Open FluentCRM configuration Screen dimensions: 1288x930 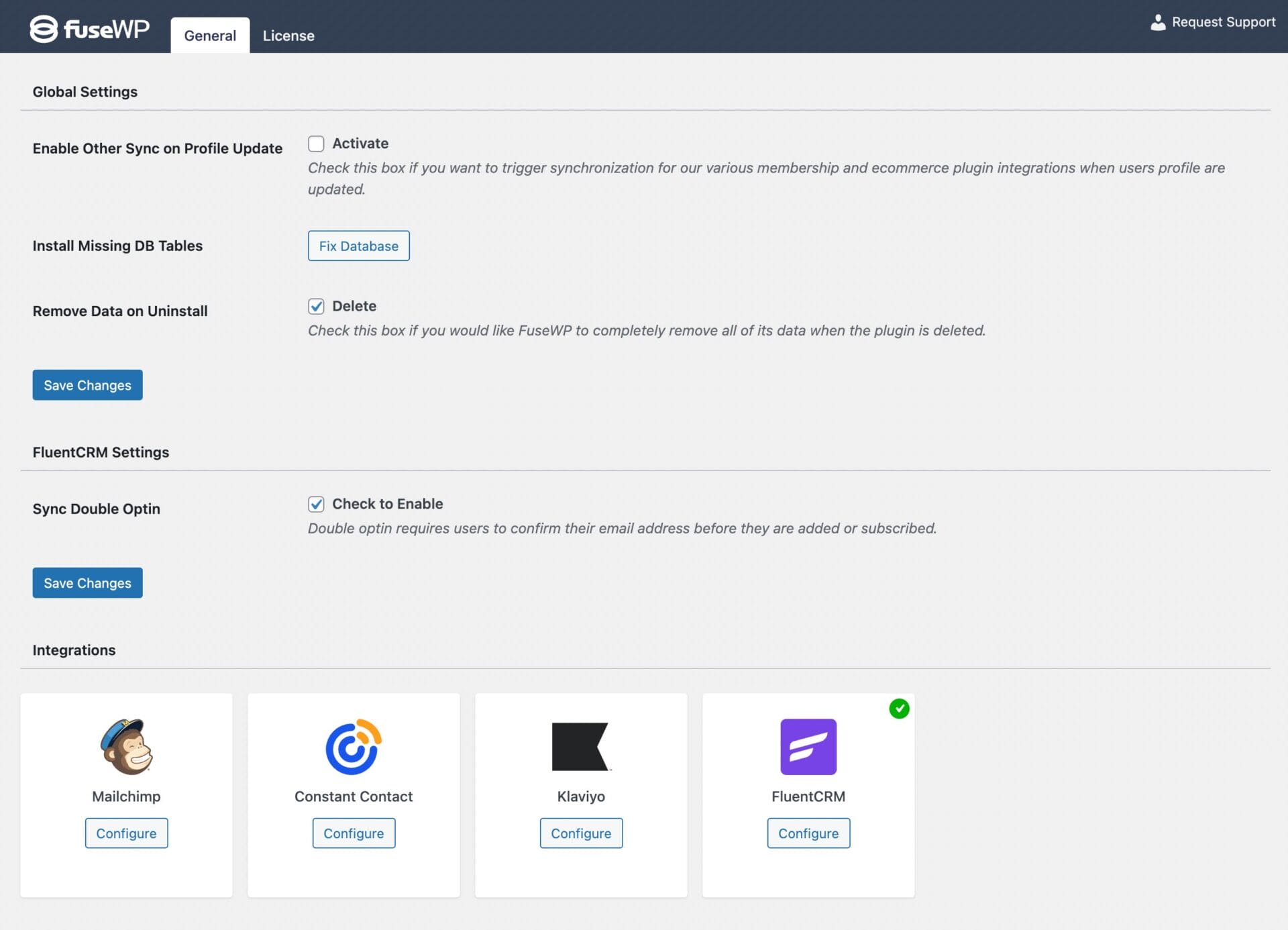pyautogui.click(x=808, y=833)
